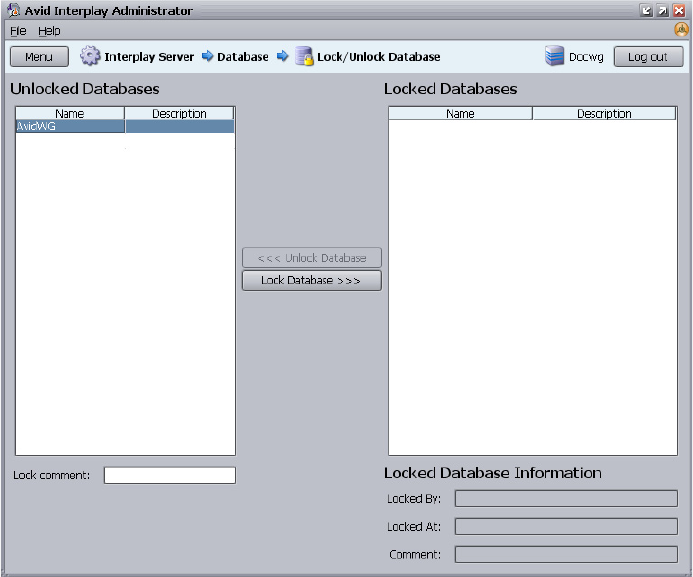Screen dimensions: 693x577
Task: Open the Help menu
Action: (49, 31)
